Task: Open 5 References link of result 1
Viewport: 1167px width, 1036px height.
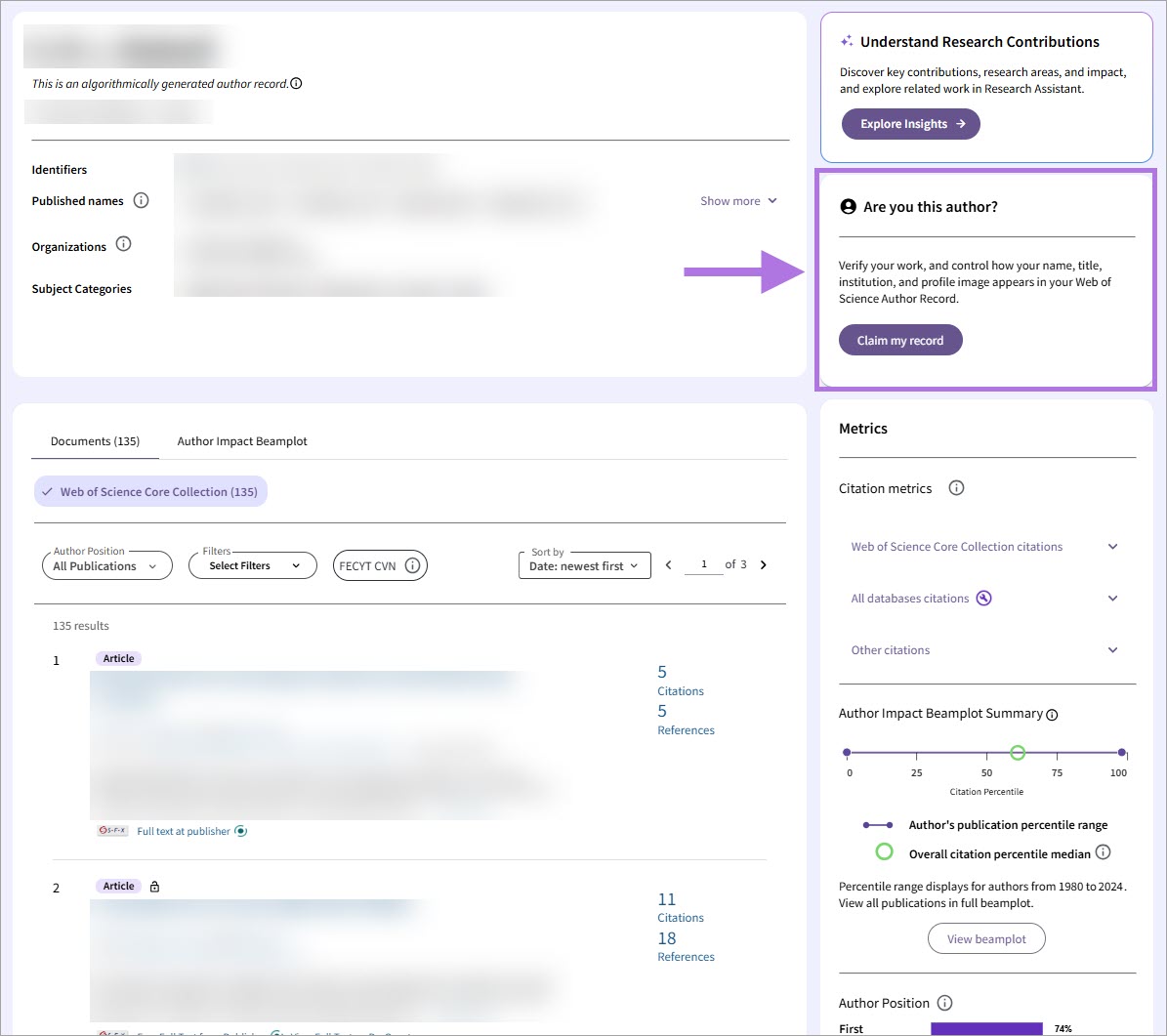Action: tap(686, 721)
